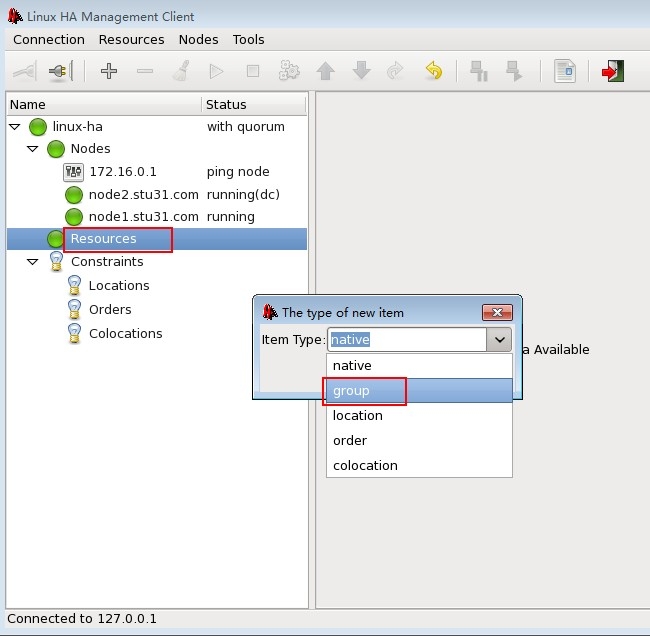
Task: Click the linux-ha green status icon
Action: (x=38, y=127)
